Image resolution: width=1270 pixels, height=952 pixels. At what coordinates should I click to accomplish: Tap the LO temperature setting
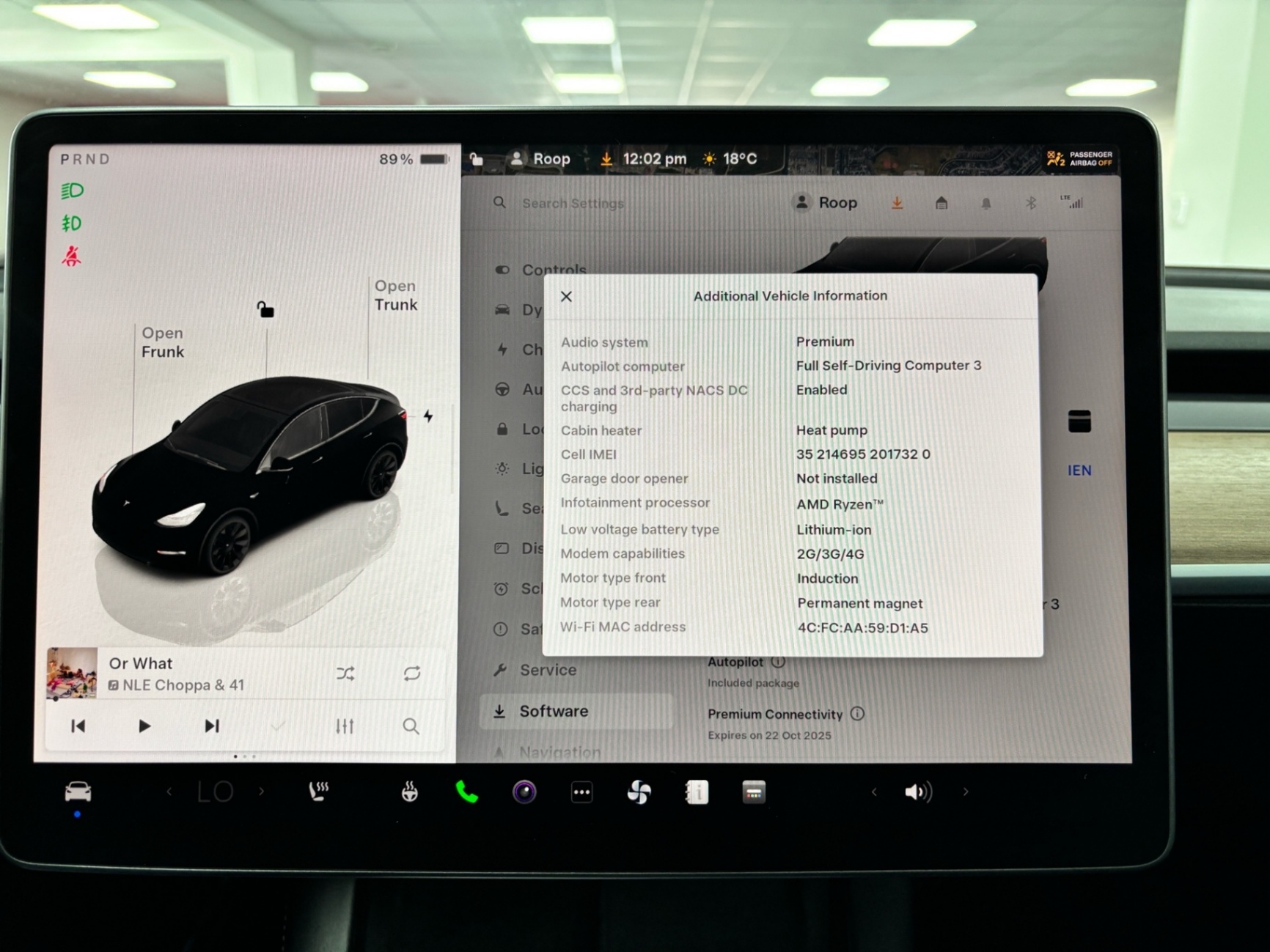(216, 792)
